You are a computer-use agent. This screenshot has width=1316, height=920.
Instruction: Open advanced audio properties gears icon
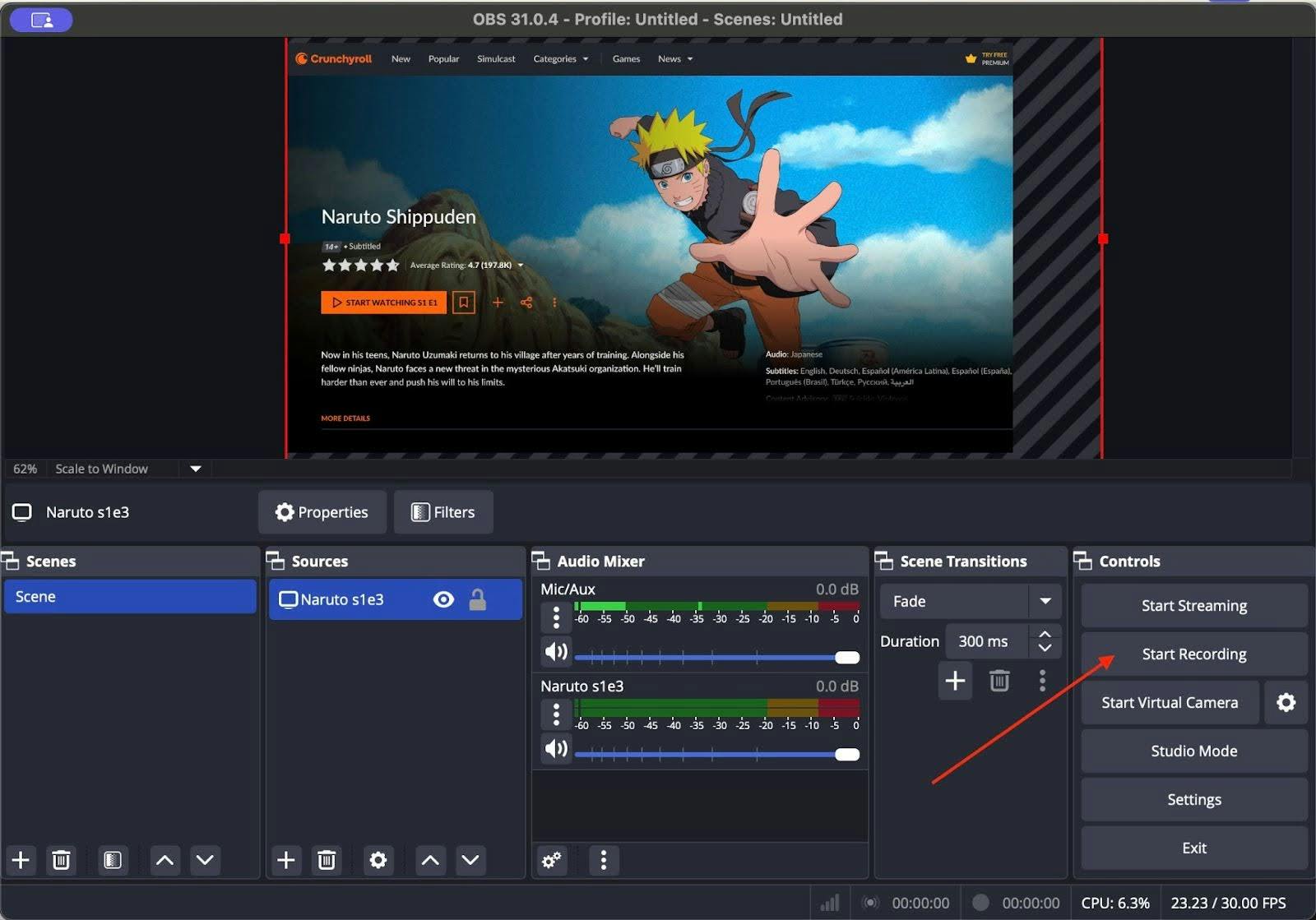coord(552,860)
